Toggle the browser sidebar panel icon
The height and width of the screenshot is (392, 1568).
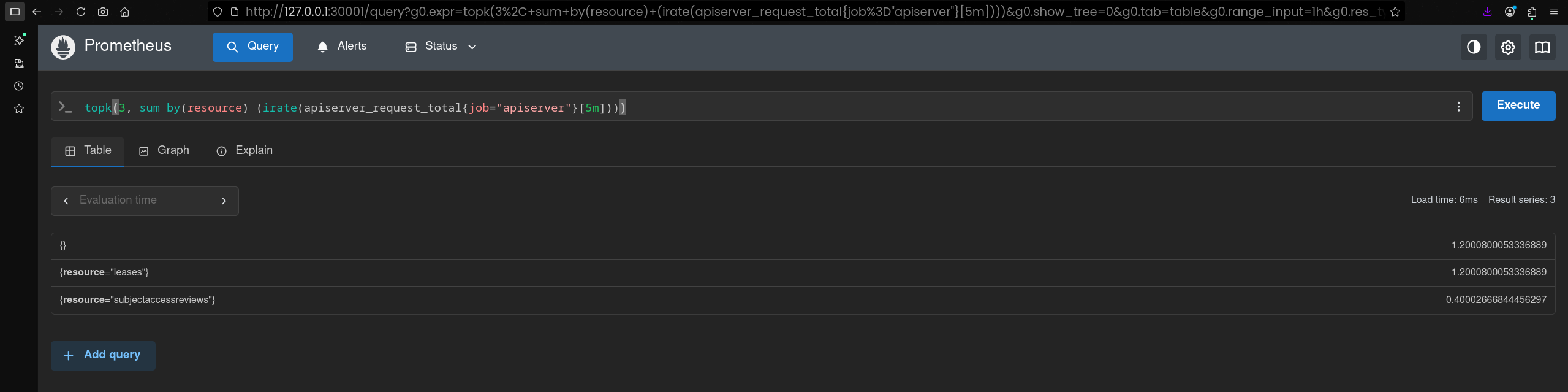point(15,12)
